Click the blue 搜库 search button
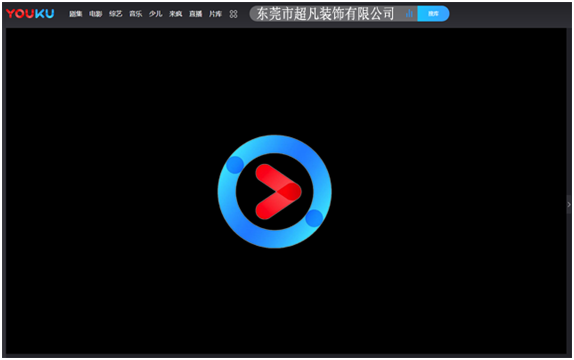 tap(433, 14)
